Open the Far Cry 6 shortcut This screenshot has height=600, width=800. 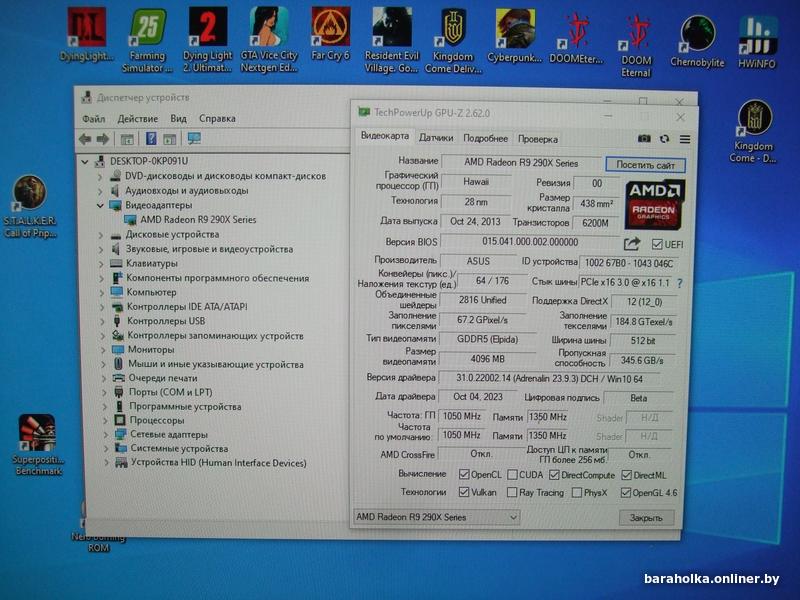(x=330, y=34)
